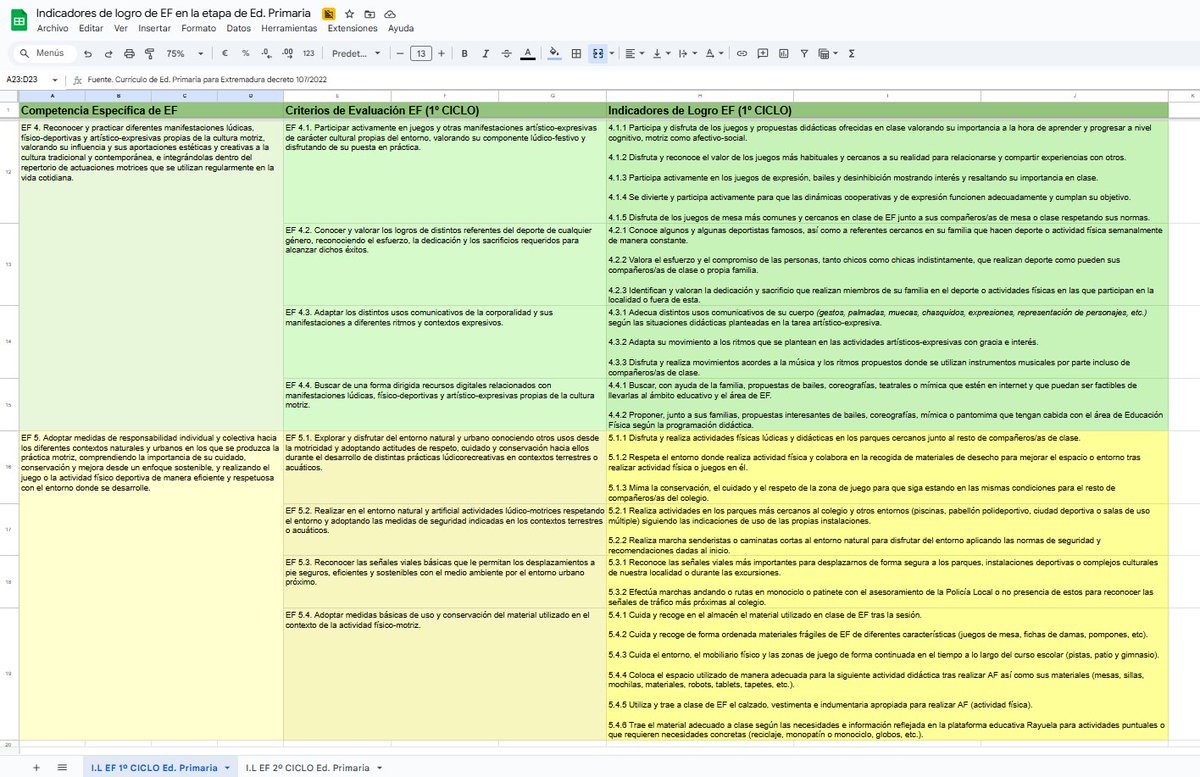Click the yellow incompatible-format badge icon

[329, 14]
